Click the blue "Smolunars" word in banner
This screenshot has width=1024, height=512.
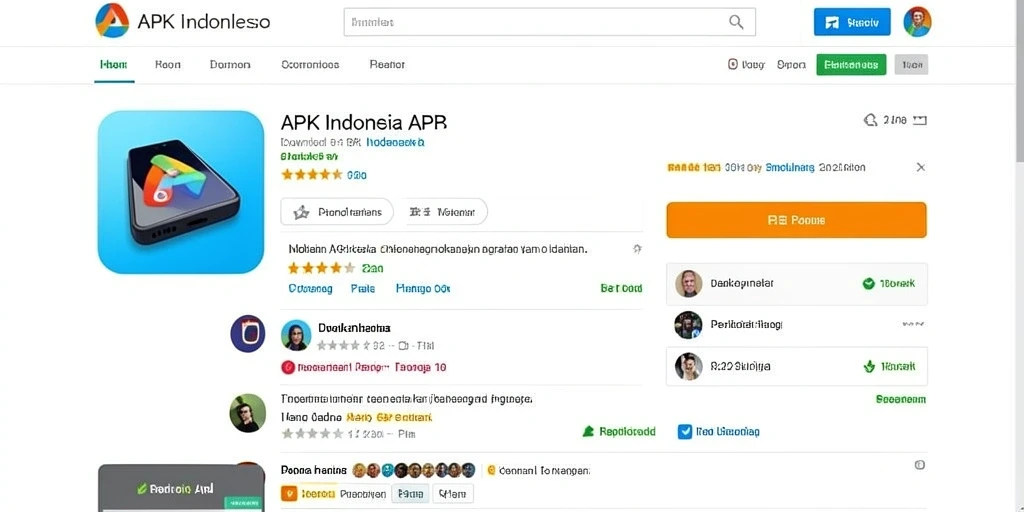pyautogui.click(x=790, y=167)
